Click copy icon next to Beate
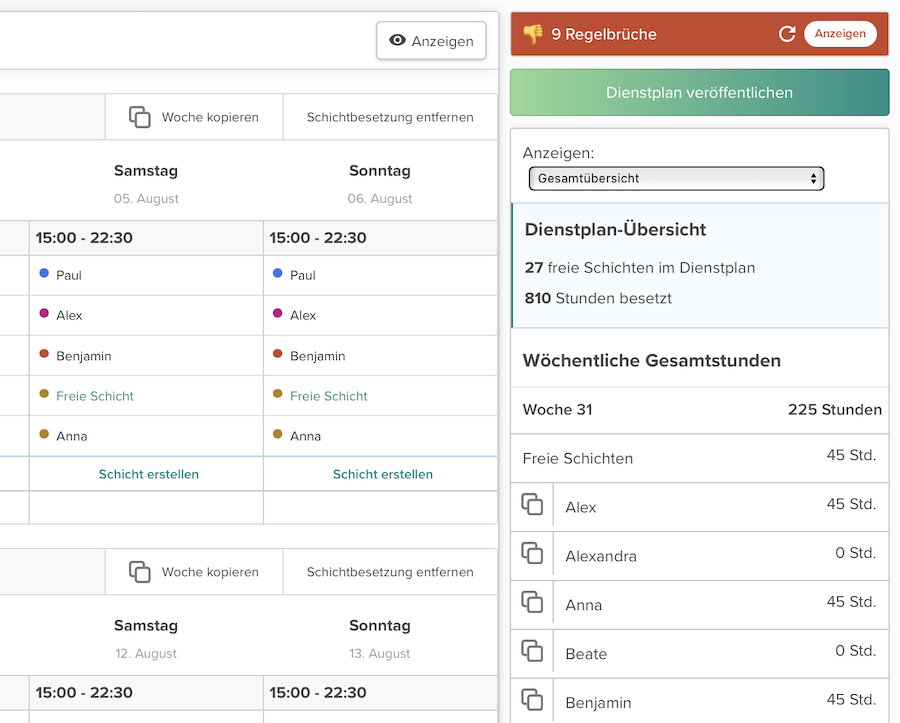900x723 pixels. [x=532, y=652]
